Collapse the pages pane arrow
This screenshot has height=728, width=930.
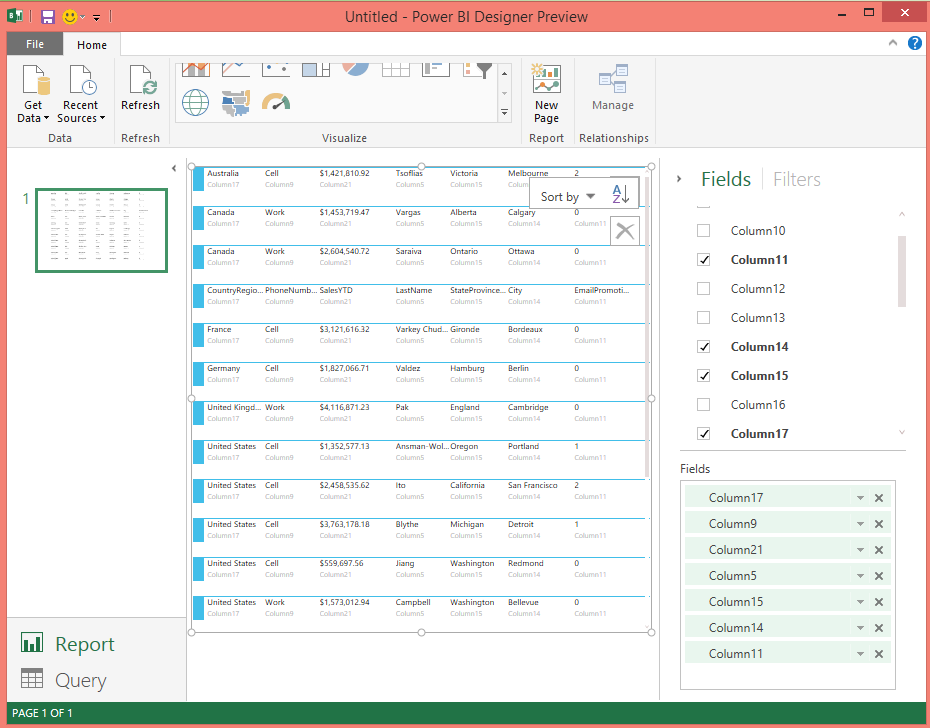pyautogui.click(x=174, y=169)
